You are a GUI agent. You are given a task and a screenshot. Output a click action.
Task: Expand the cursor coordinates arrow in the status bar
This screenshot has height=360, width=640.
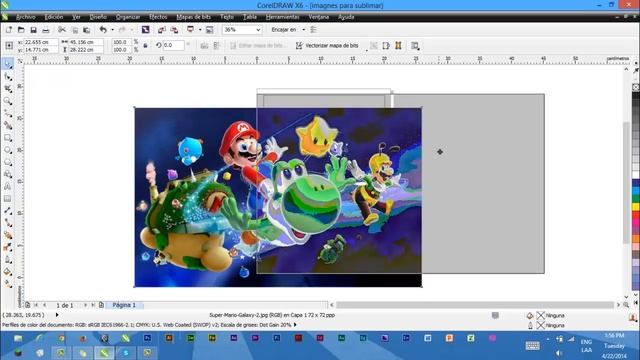[57, 315]
